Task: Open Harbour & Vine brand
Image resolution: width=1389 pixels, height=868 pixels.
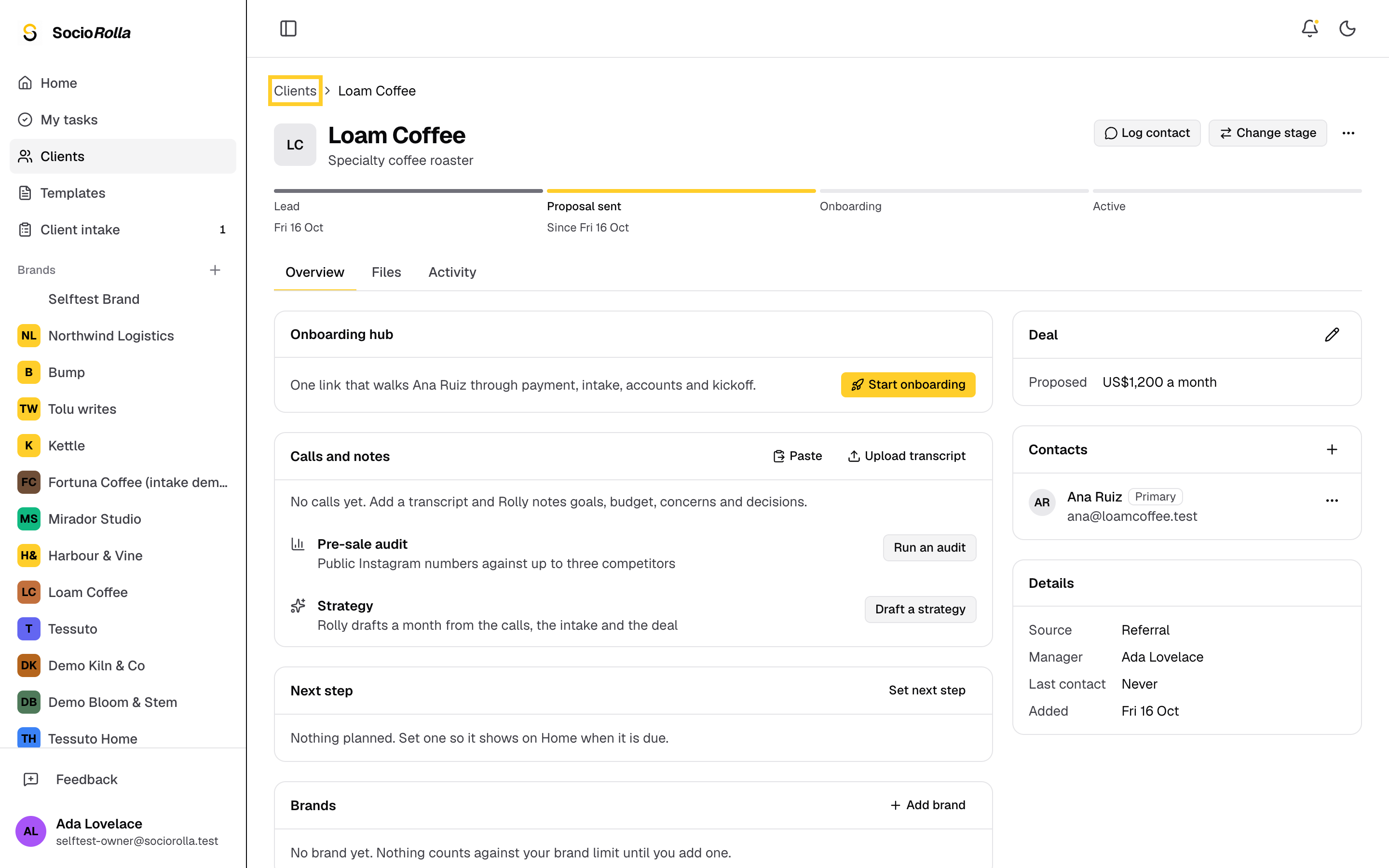Action: pyautogui.click(x=123, y=556)
